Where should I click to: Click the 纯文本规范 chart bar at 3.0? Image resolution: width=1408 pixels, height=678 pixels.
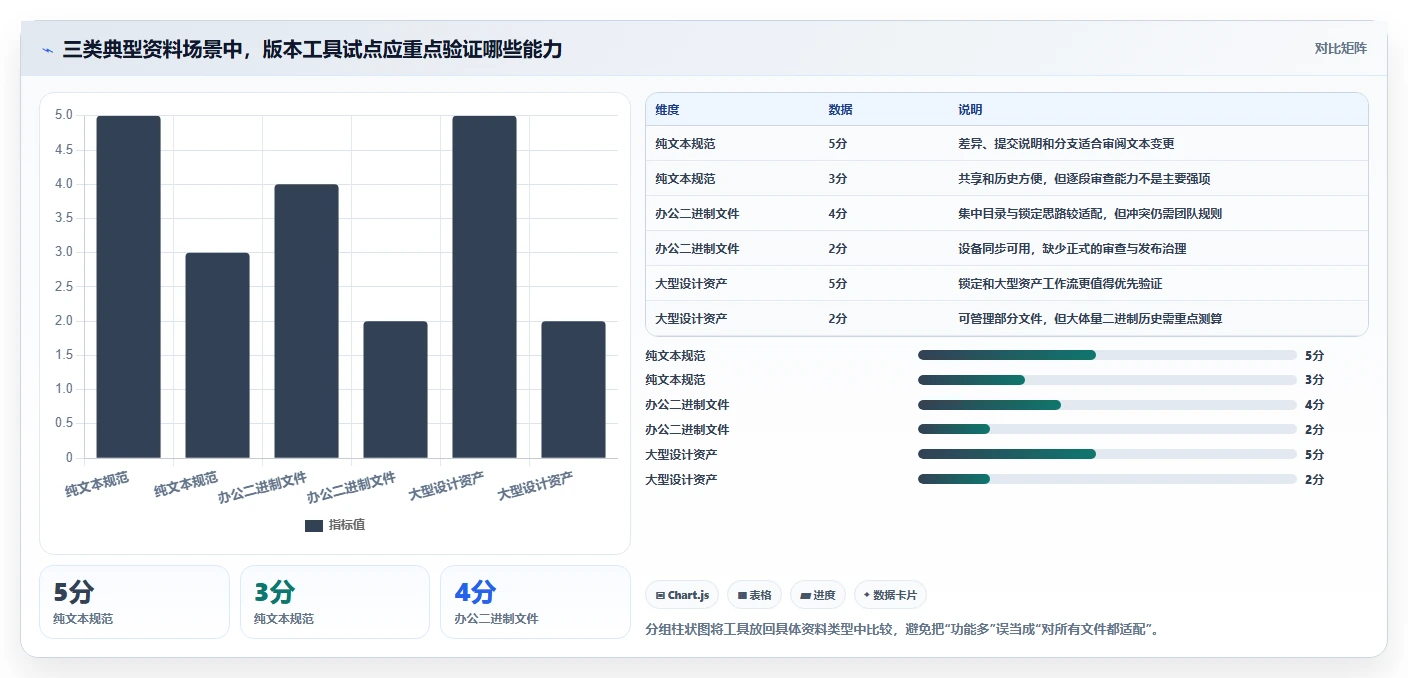(217, 355)
